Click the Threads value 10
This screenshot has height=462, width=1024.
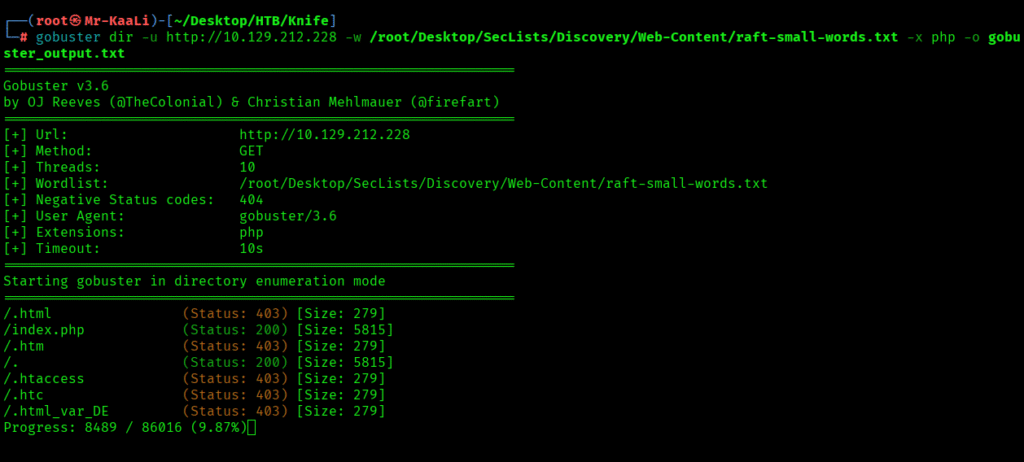click(247, 167)
